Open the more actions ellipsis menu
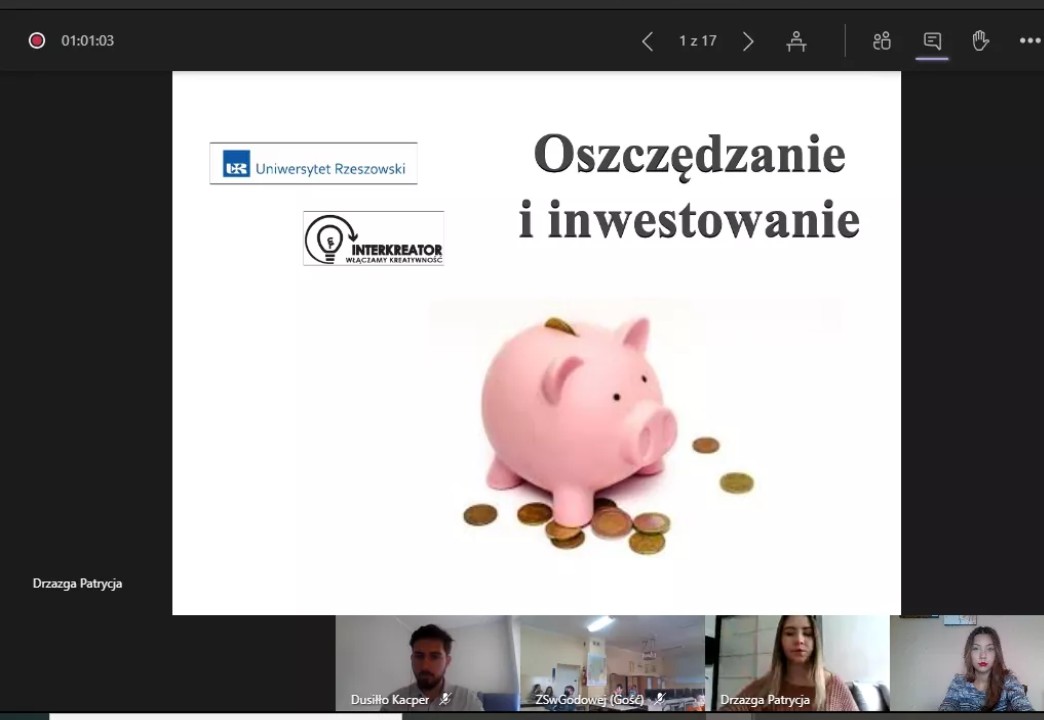 point(1029,41)
